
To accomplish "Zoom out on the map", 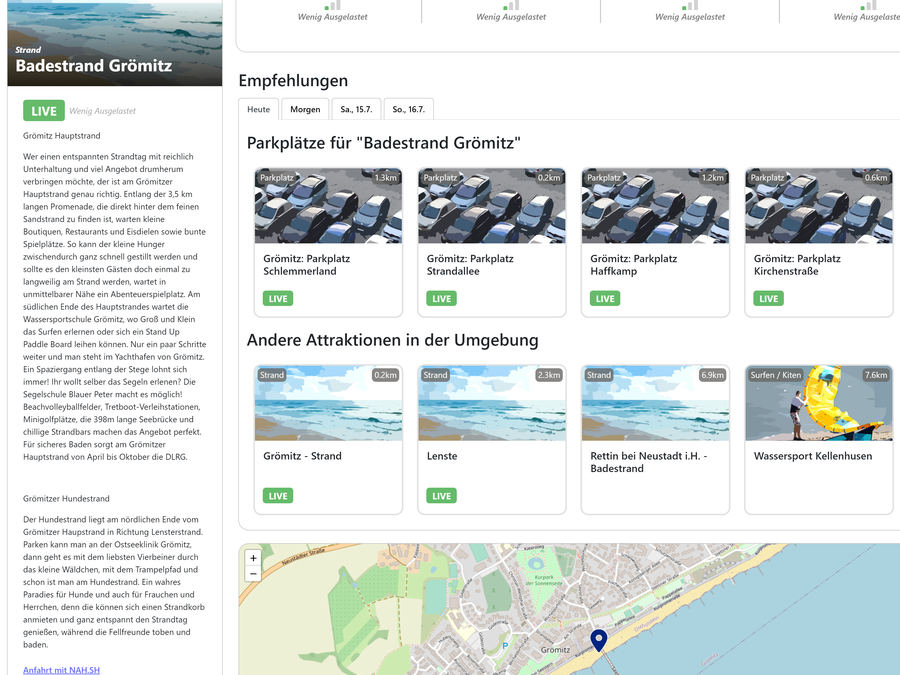I will coord(253,573).
